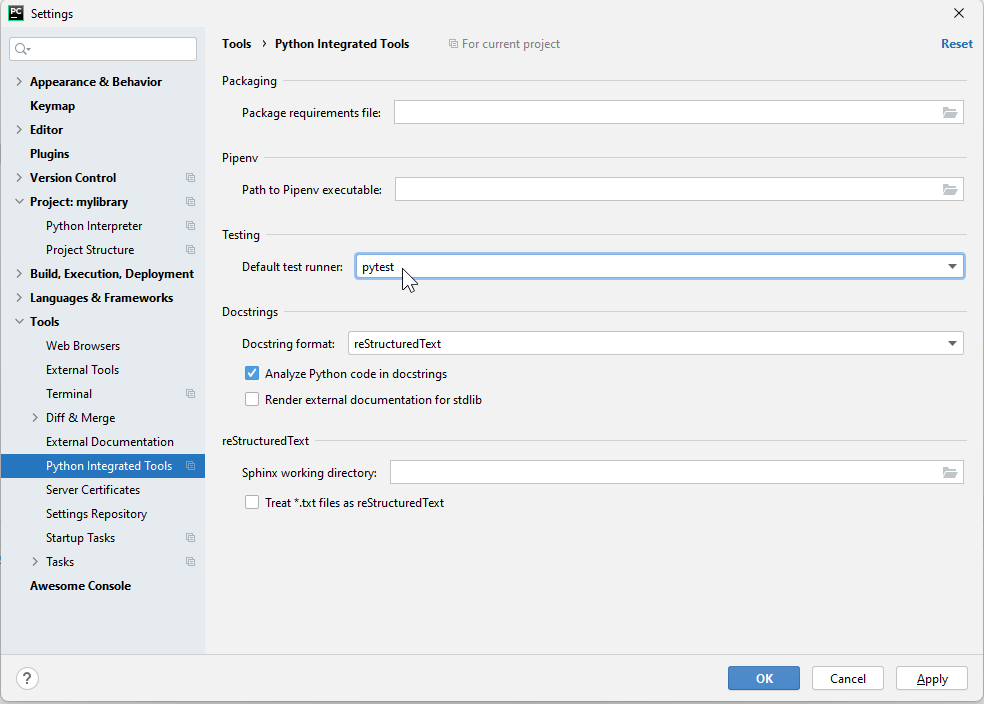Expand the Appearance & Behavior section

(x=19, y=82)
